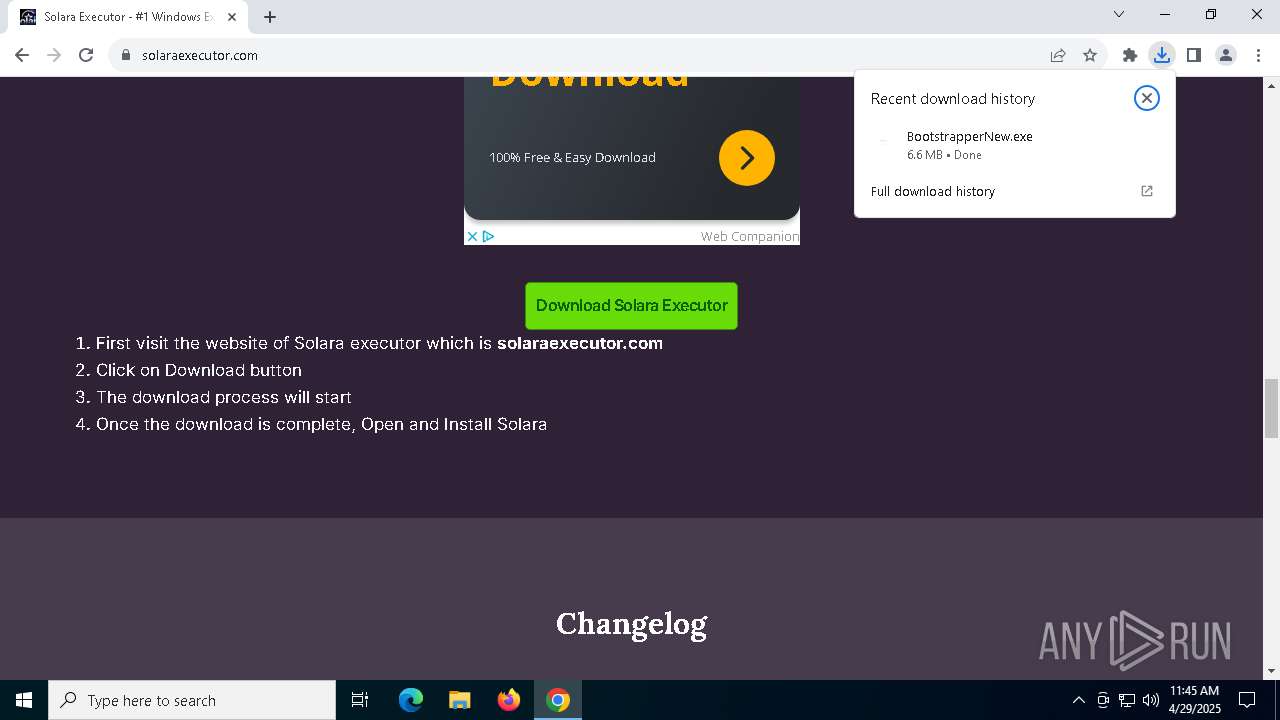1280x720 pixels.
Task: Open the Windows Start menu
Action: [x=24, y=700]
